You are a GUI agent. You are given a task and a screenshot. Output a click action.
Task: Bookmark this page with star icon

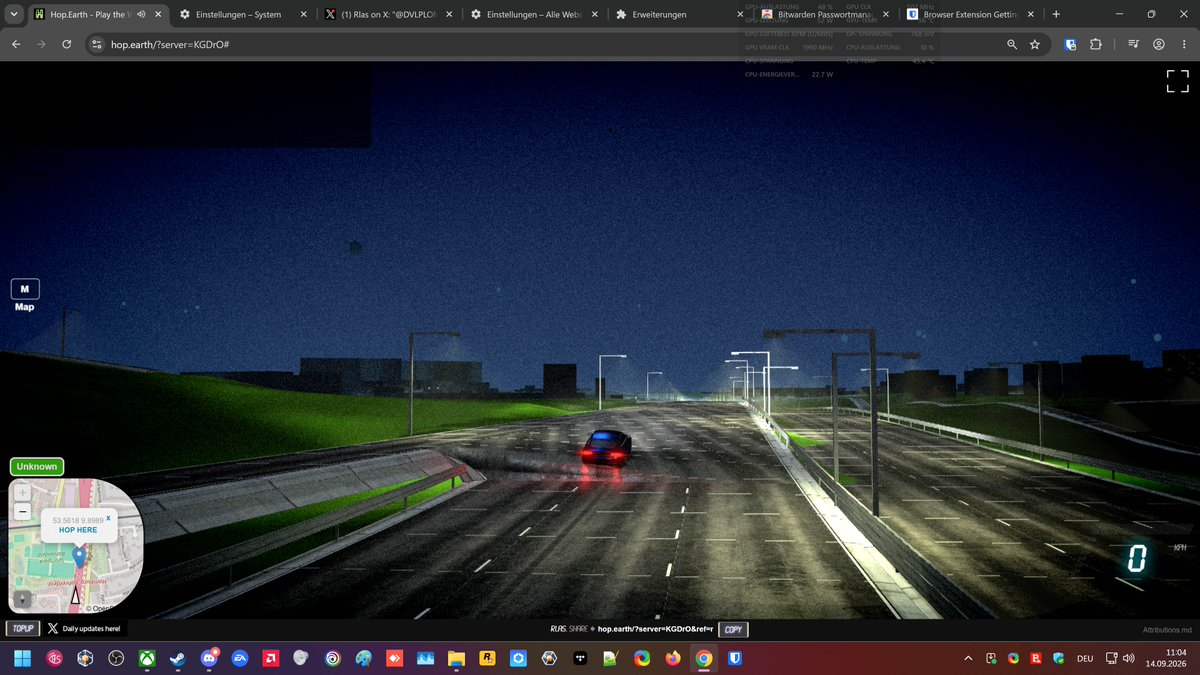click(1035, 45)
